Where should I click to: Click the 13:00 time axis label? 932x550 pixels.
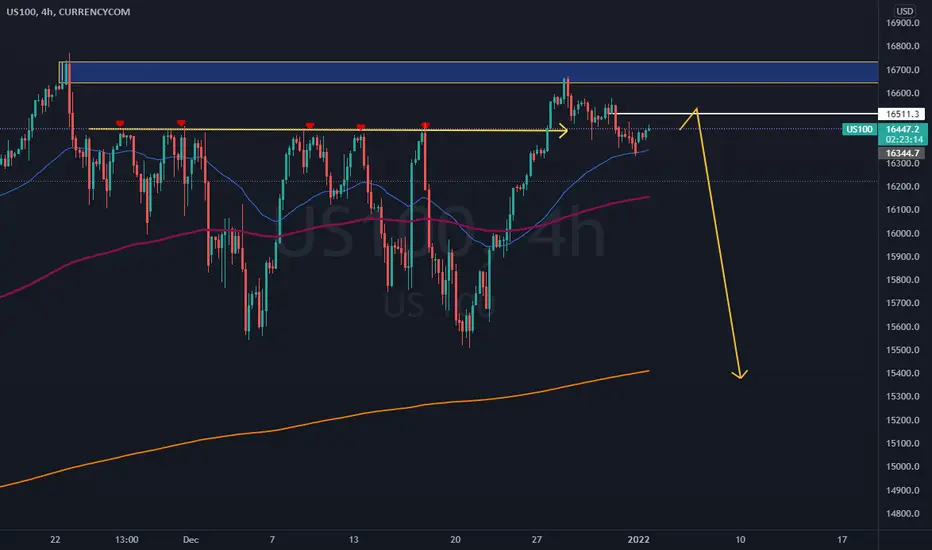127,540
